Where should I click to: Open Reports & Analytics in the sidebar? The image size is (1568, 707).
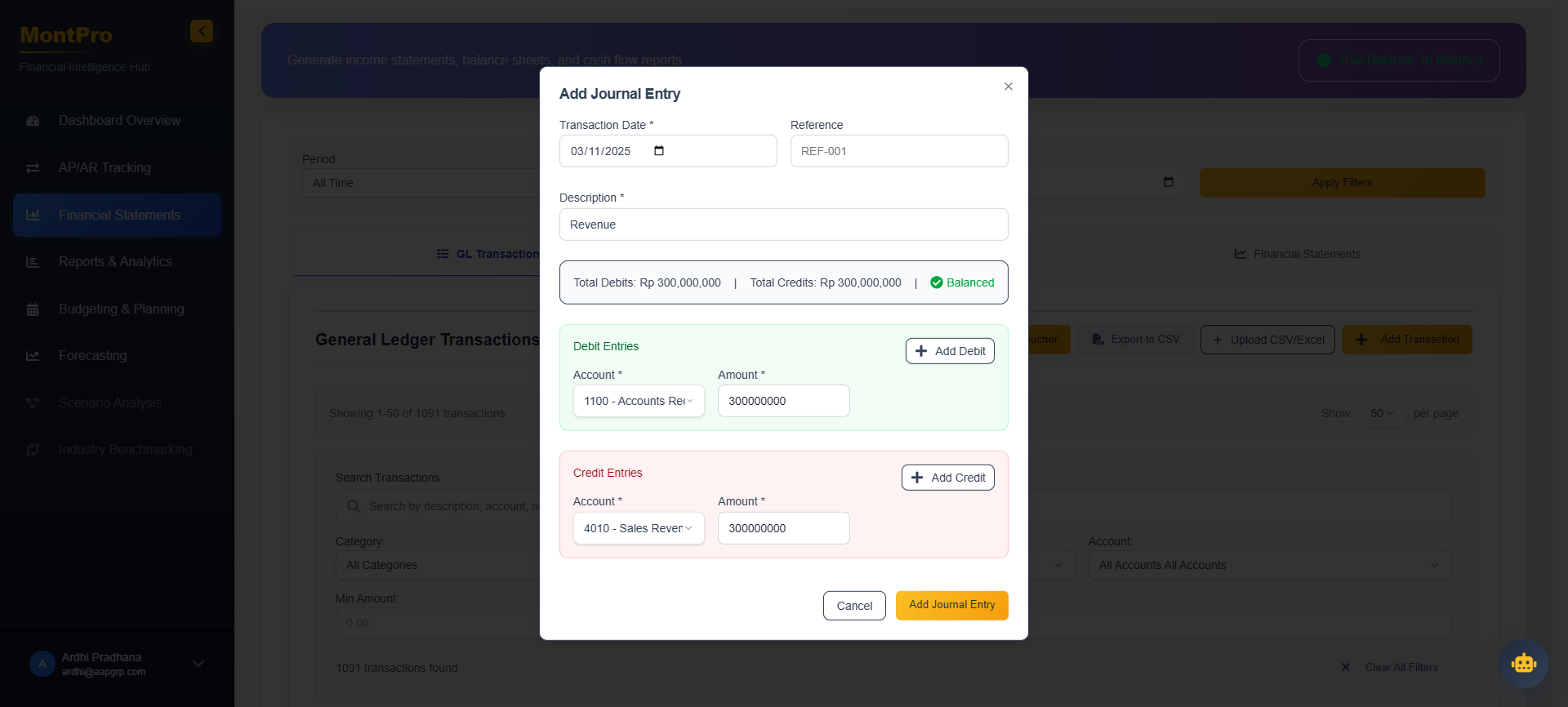tap(117, 262)
